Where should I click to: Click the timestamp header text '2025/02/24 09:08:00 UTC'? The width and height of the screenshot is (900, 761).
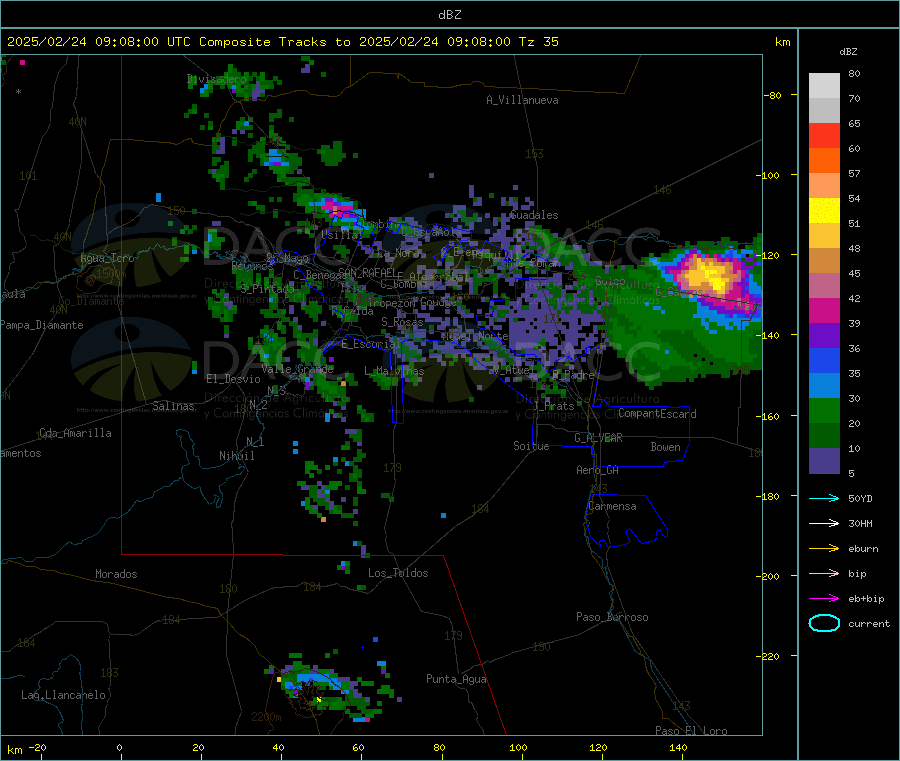pyautogui.click(x=99, y=42)
